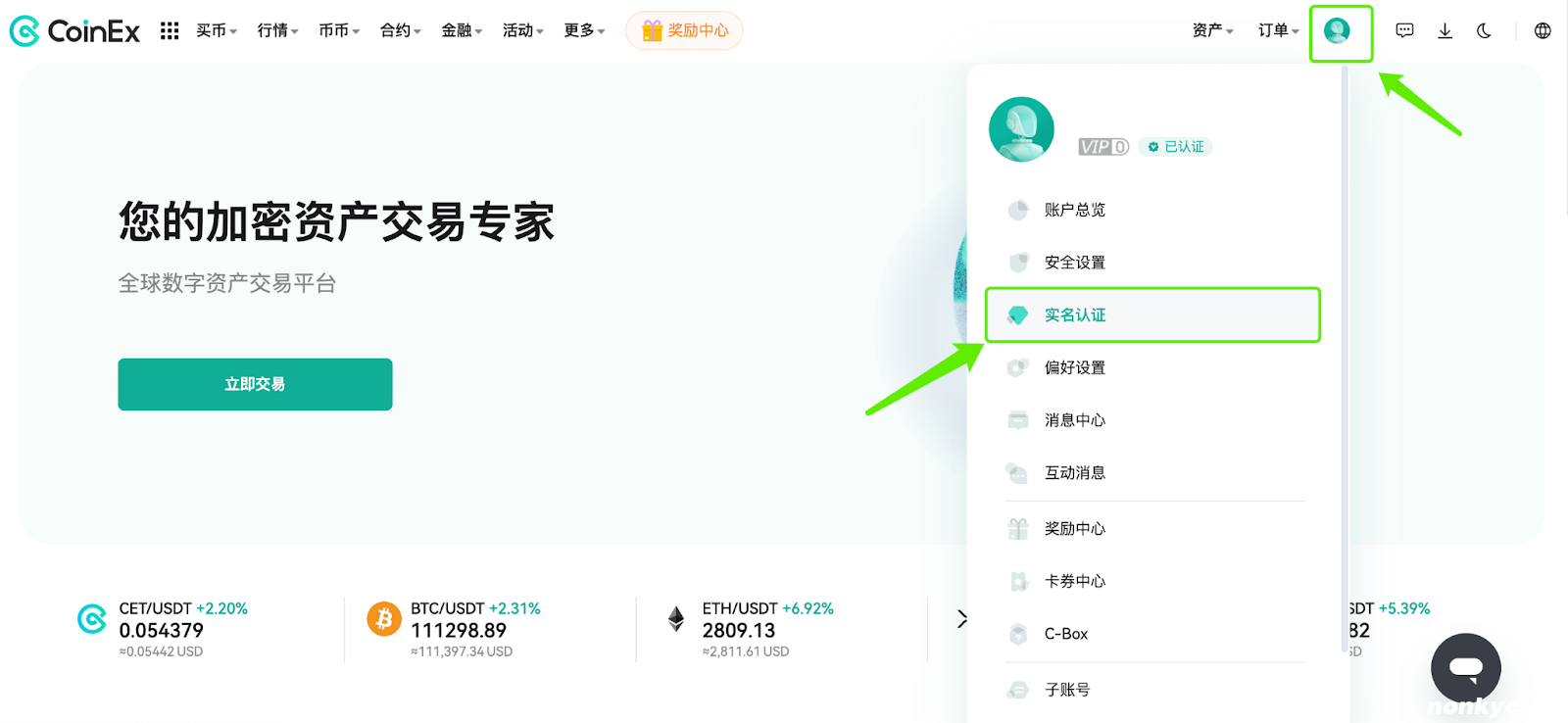This screenshot has height=723, width=1568.
Task: Open the 订单 dropdown
Action: [x=1278, y=31]
